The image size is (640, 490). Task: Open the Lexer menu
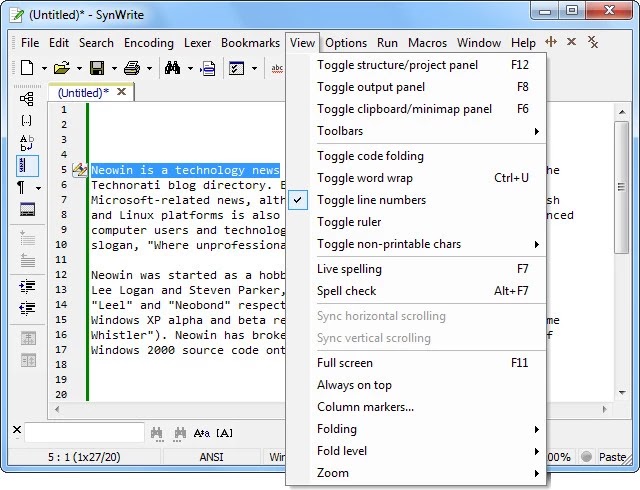[198, 42]
